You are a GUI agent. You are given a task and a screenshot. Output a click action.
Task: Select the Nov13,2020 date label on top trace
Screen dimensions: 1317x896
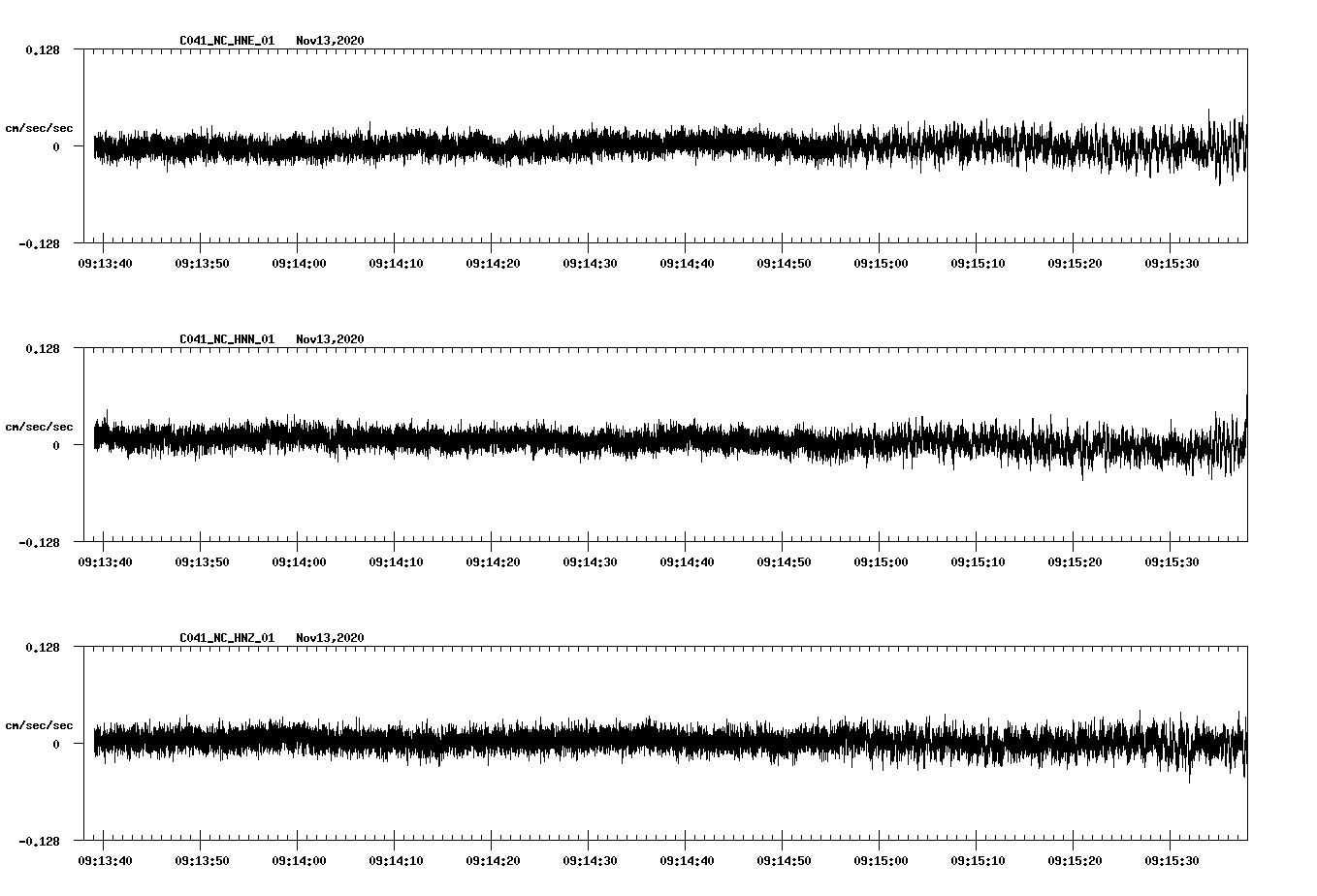click(331, 41)
